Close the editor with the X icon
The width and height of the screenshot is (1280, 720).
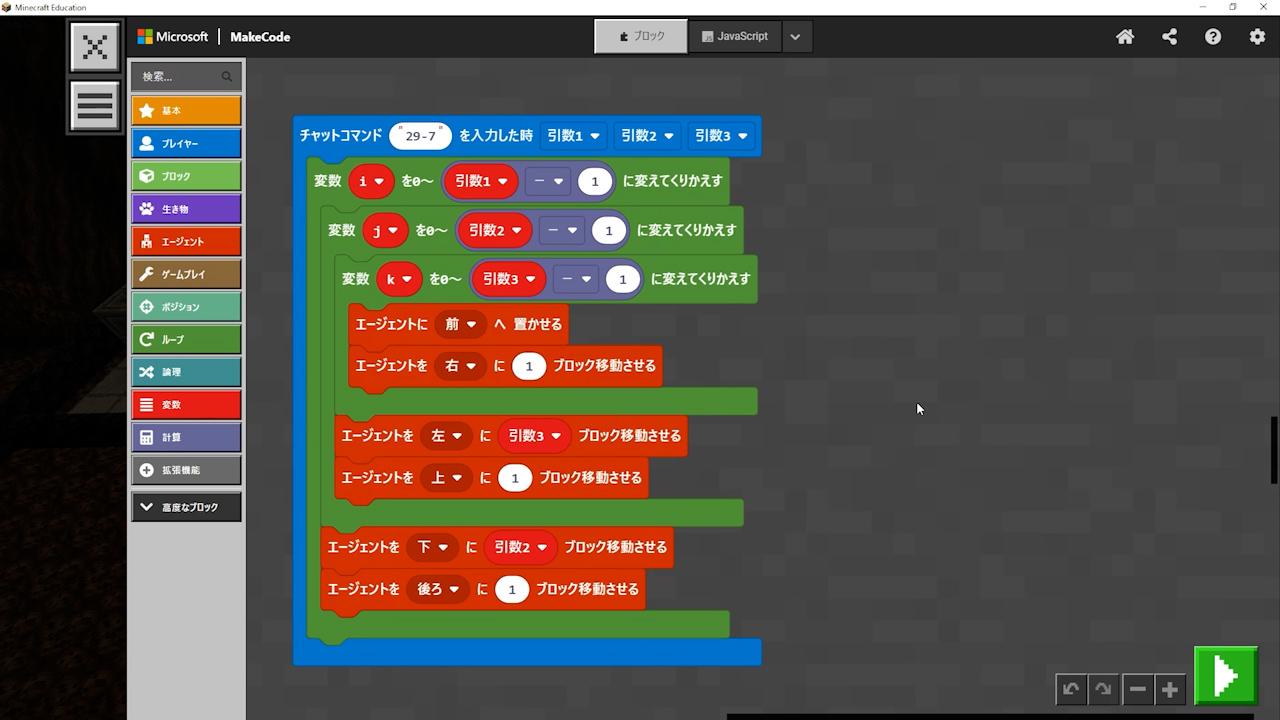[x=95, y=47]
